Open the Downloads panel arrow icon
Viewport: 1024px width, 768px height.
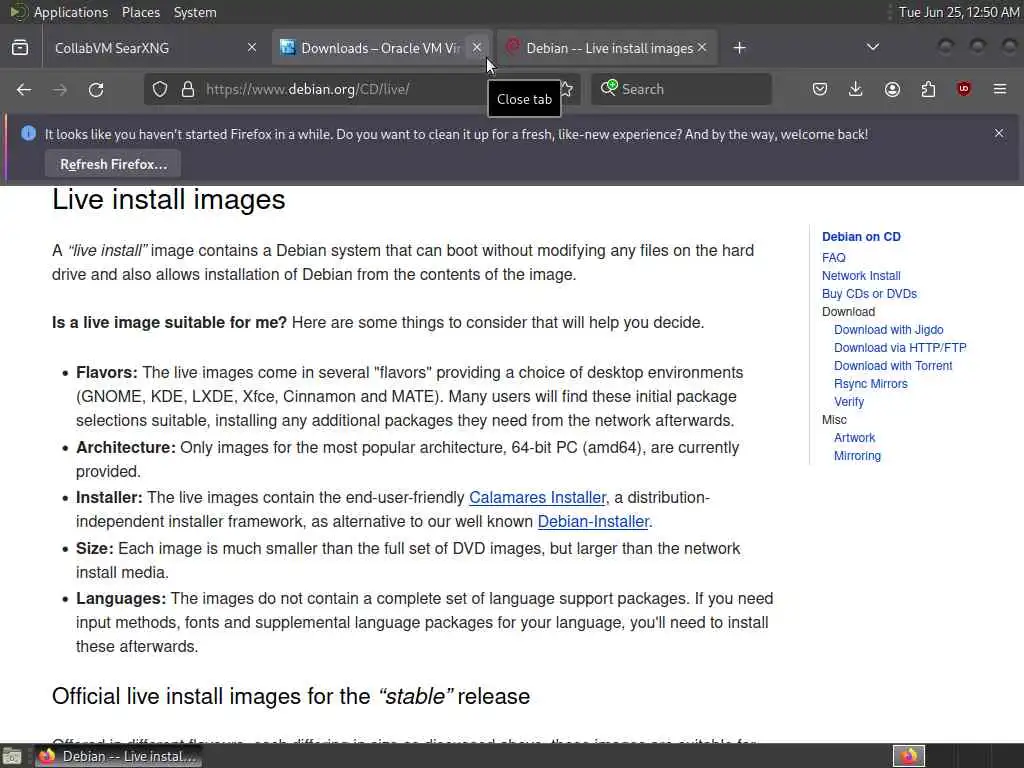pos(856,89)
